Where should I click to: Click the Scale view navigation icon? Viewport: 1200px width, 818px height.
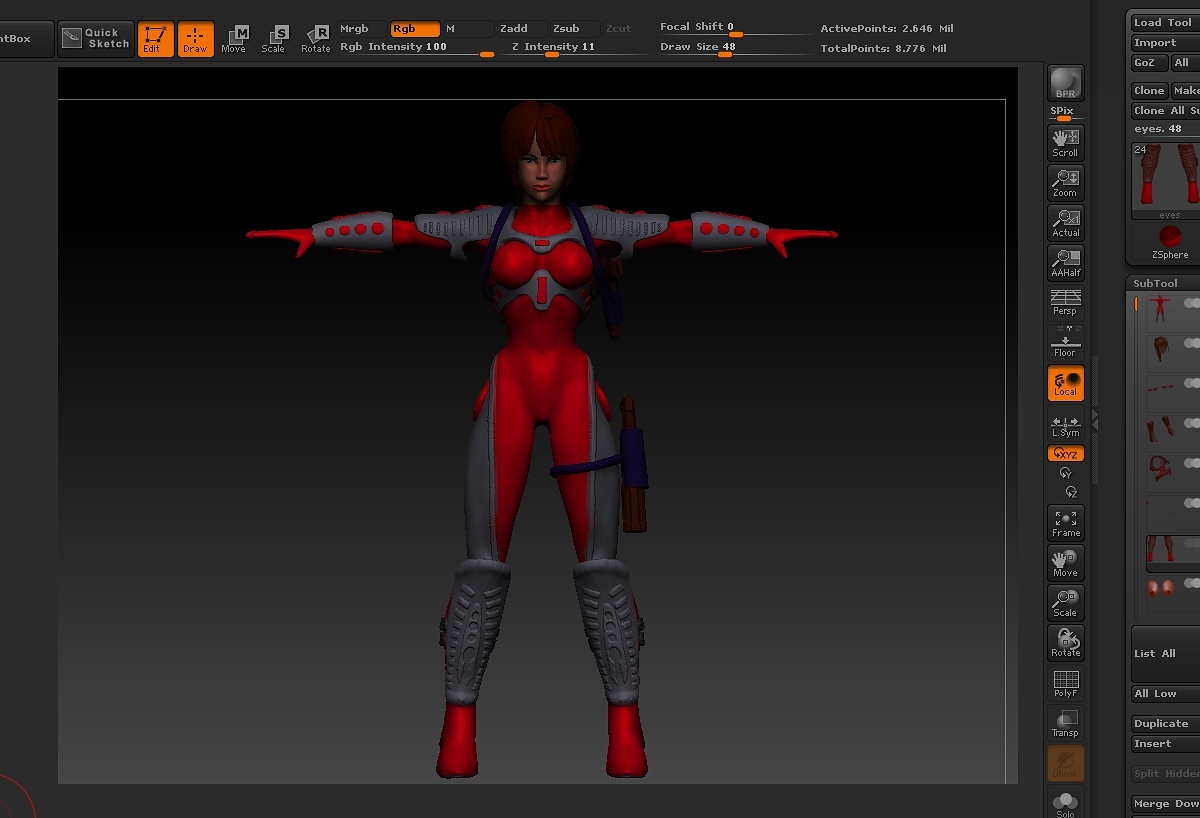coord(1065,603)
